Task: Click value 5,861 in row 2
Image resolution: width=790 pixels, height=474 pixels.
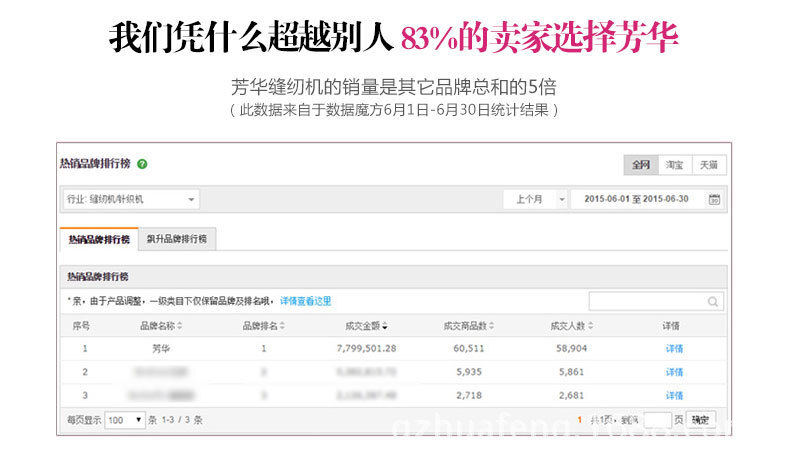Action: pos(571,372)
